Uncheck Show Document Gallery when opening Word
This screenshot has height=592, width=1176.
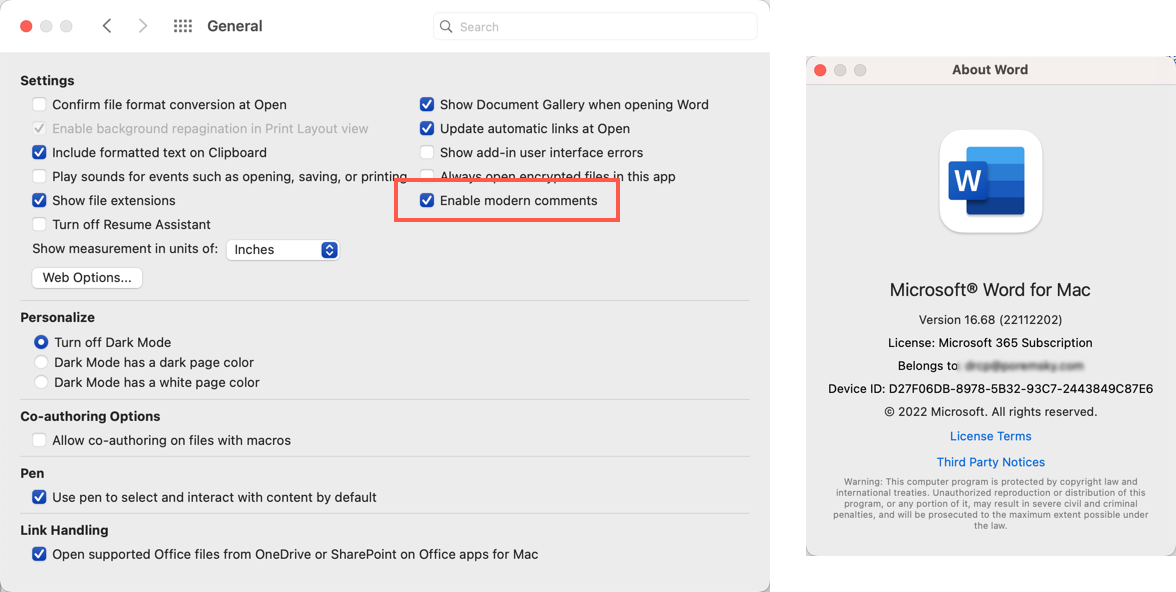click(x=427, y=104)
